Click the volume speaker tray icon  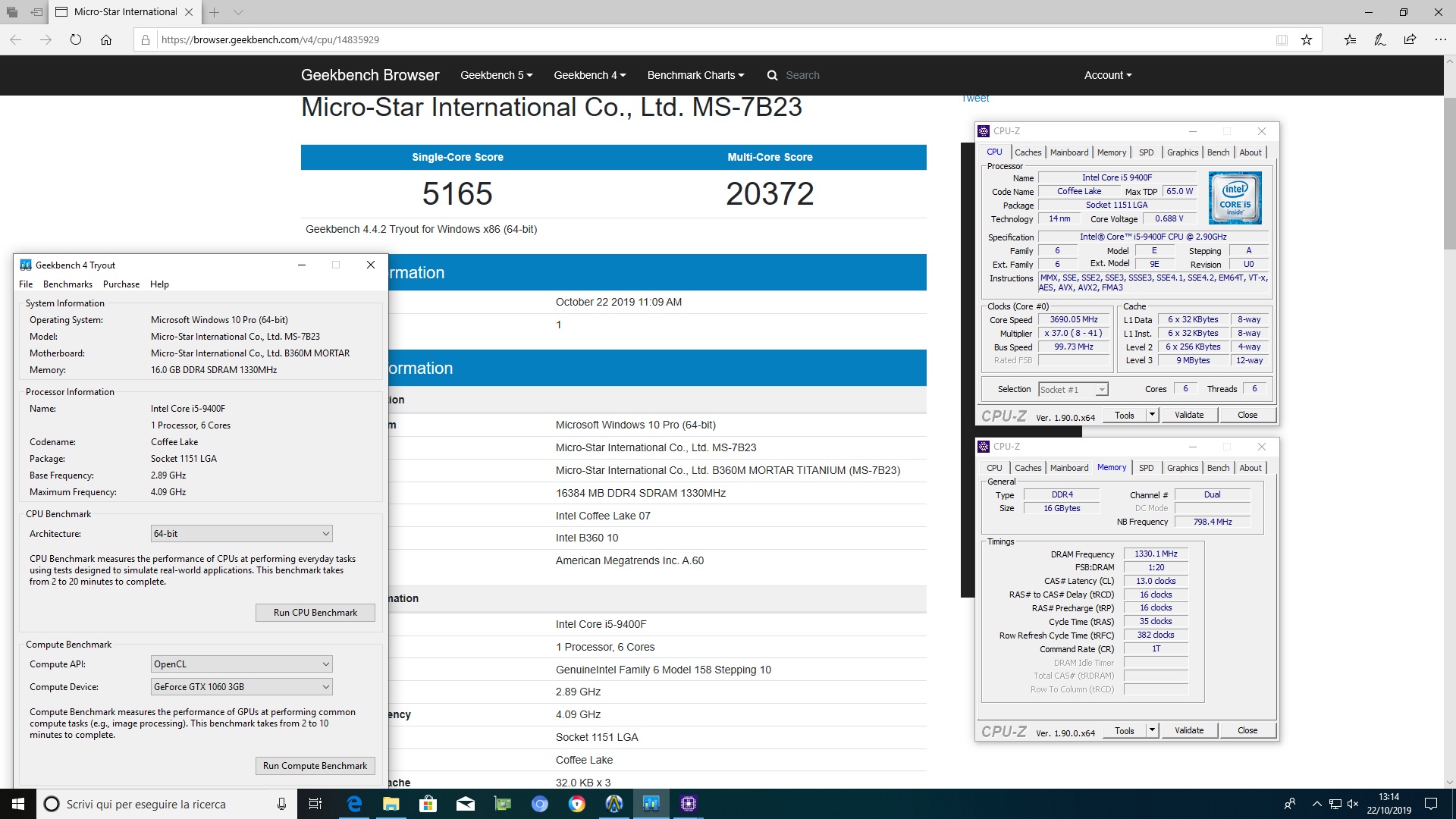pos(1353,804)
